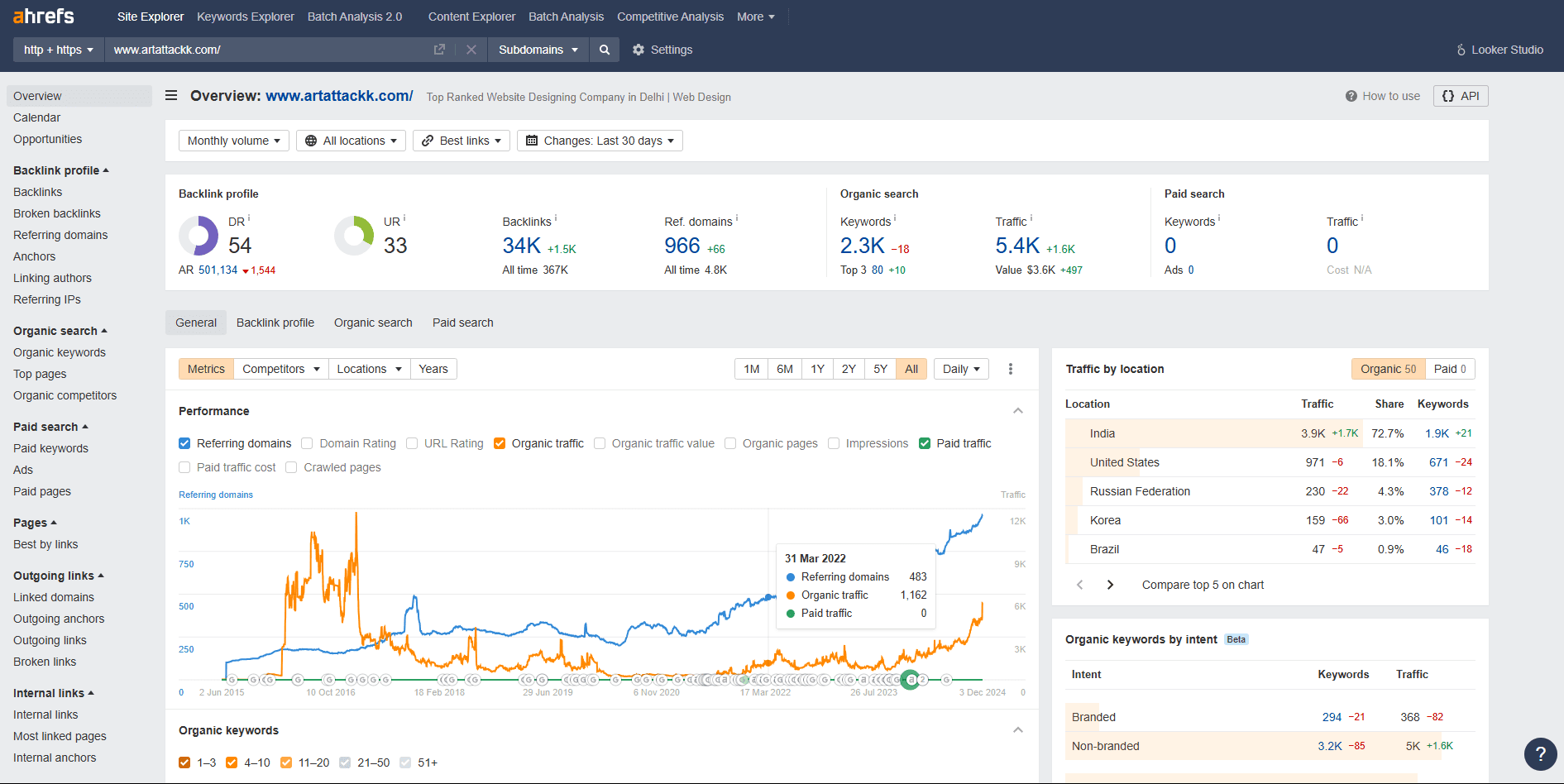1564x784 pixels.
Task: Click the highlighted green marker on chart timeline
Action: click(911, 680)
